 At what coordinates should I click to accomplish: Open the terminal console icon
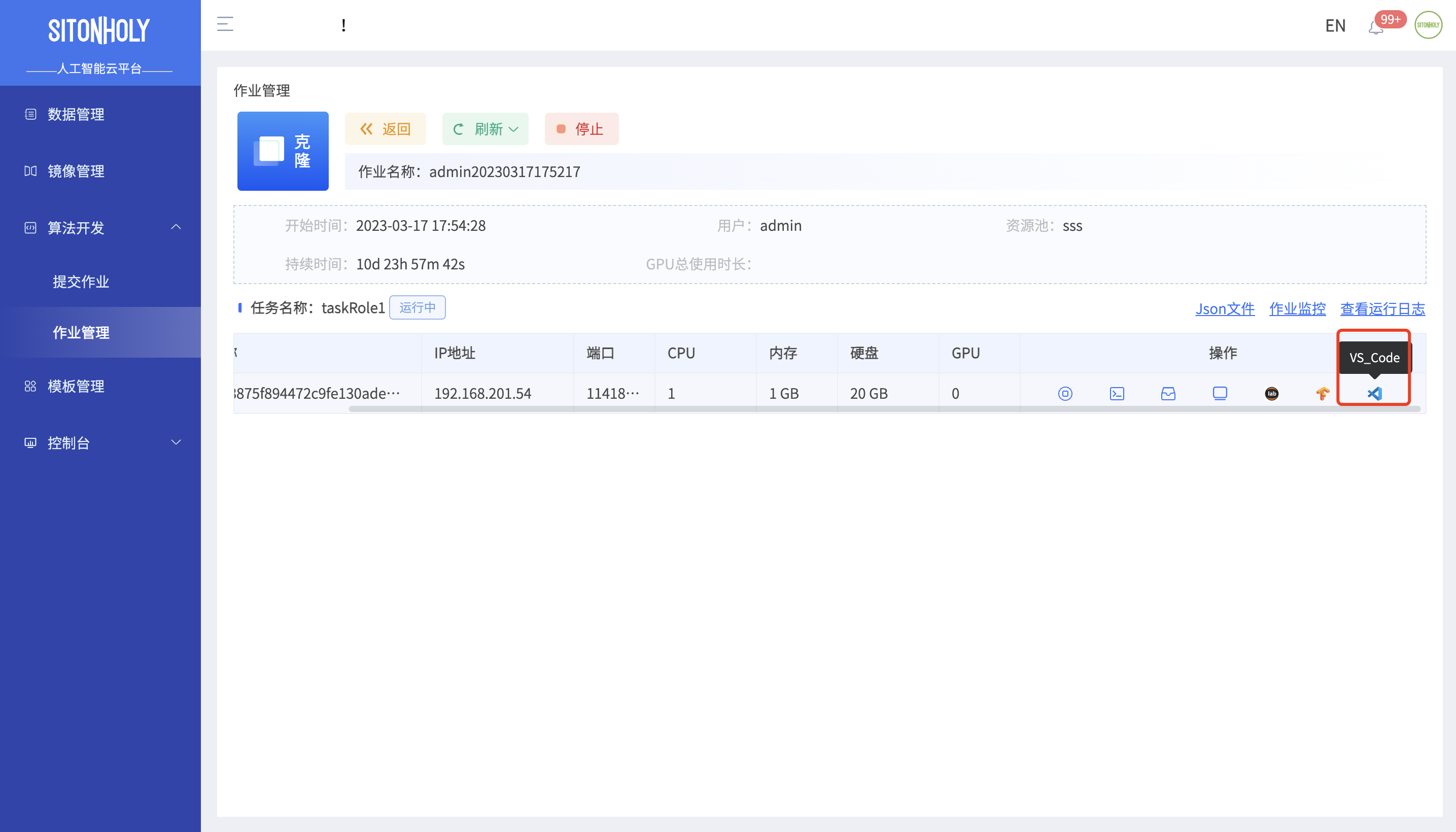tap(1117, 393)
